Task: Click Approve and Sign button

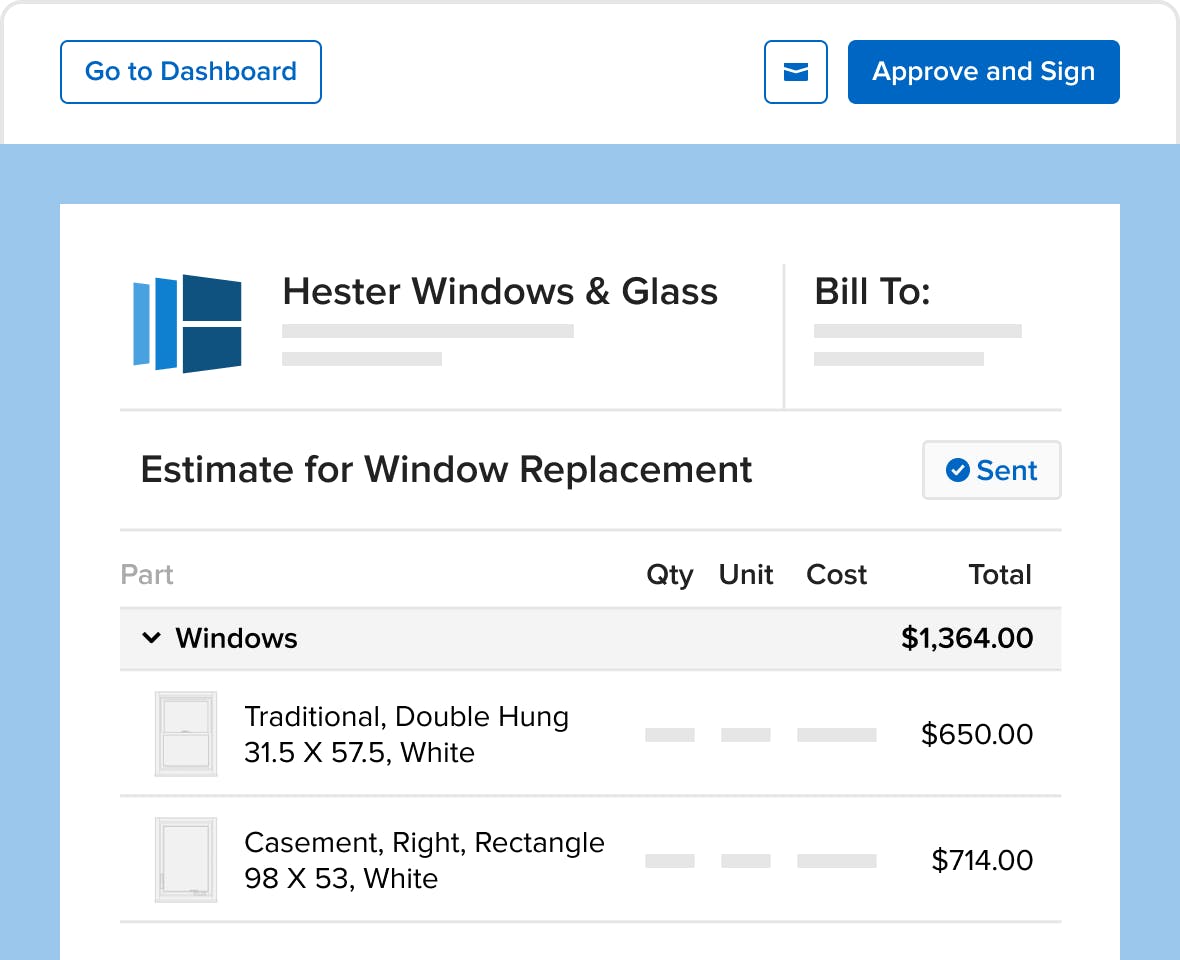Action: click(984, 72)
